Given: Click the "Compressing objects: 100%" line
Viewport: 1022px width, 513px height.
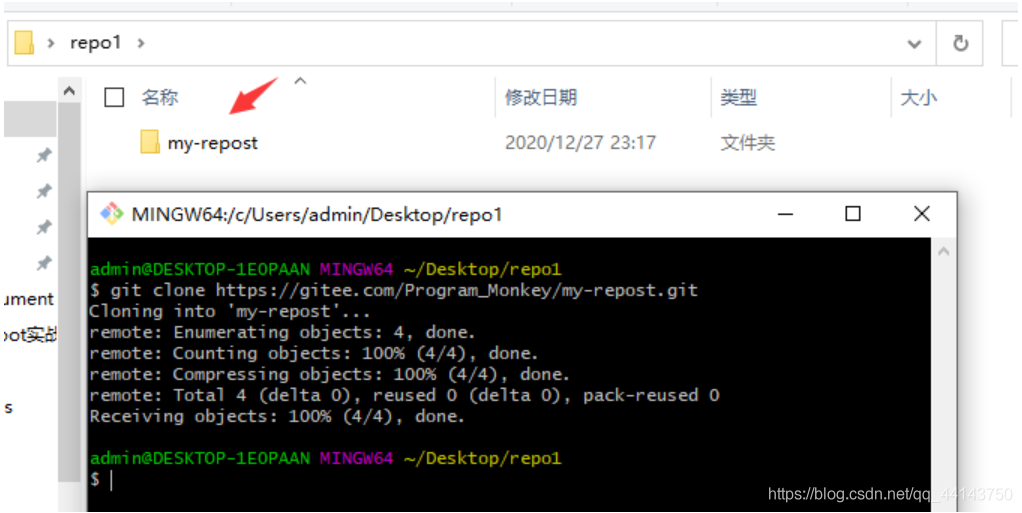Looking at the screenshot, I should tap(329, 374).
